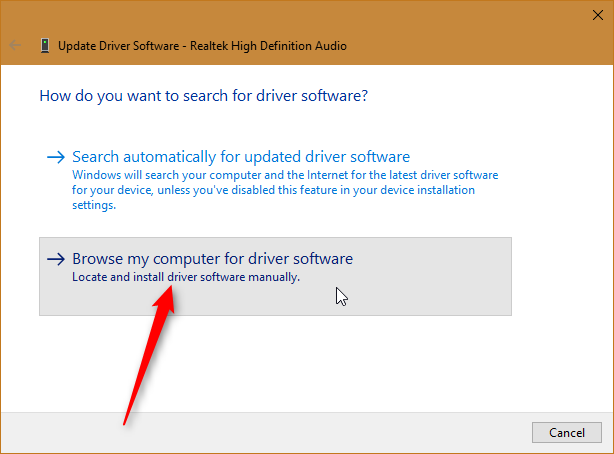The width and height of the screenshot is (614, 454).
Task: Close the Update Driver Software dialog
Action: coord(598,15)
